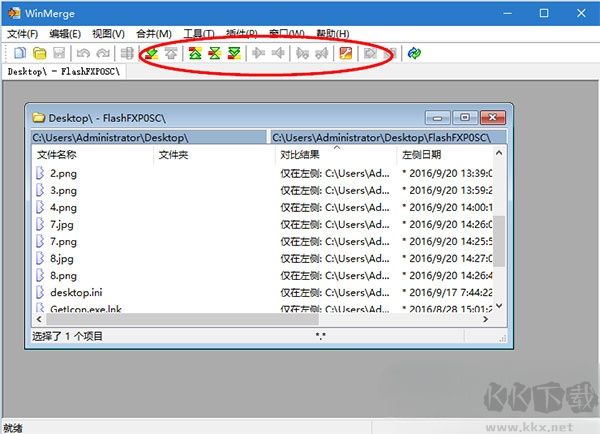Click the file icon beside 2.png
The image size is (600, 434).
[x=40, y=173]
